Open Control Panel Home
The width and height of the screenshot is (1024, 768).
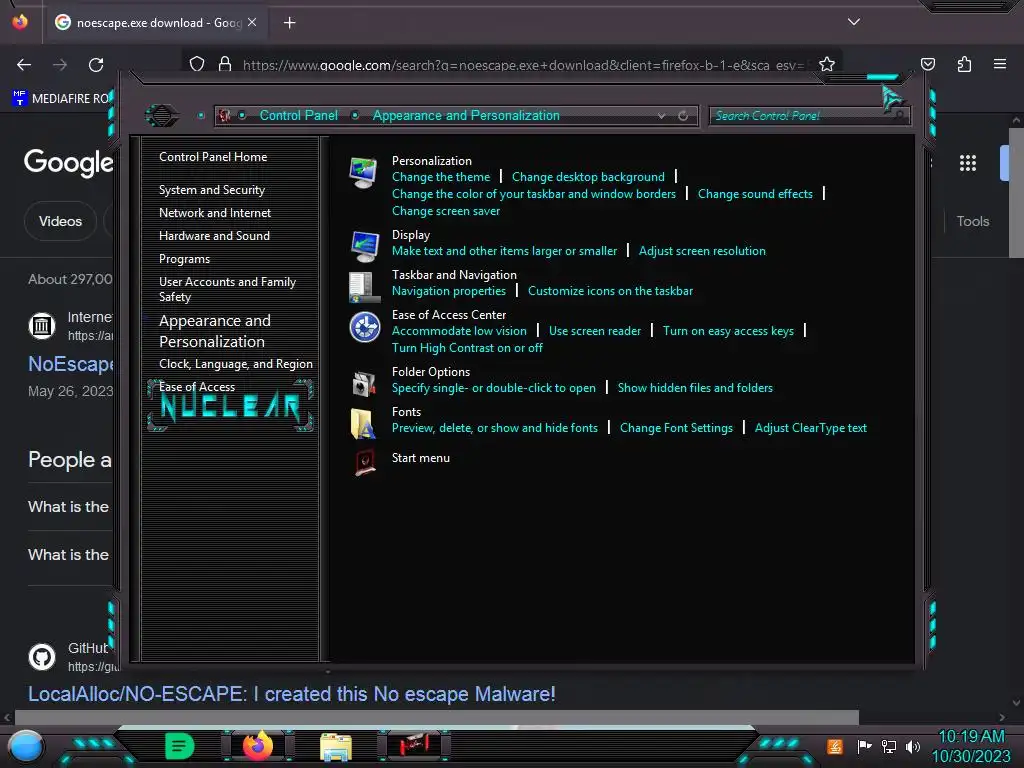213,157
